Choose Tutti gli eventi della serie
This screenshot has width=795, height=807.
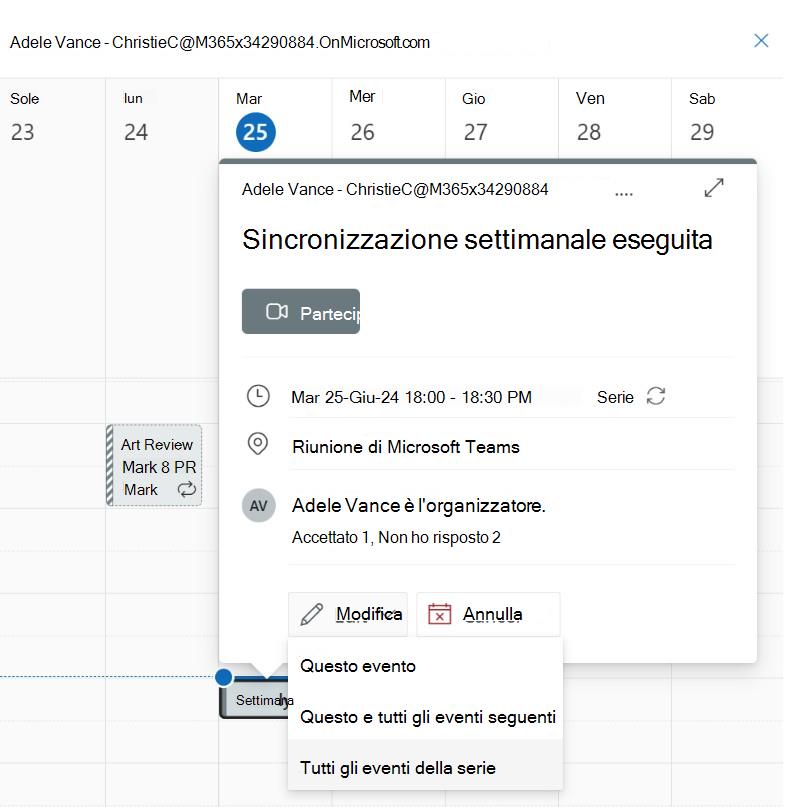tap(425, 767)
